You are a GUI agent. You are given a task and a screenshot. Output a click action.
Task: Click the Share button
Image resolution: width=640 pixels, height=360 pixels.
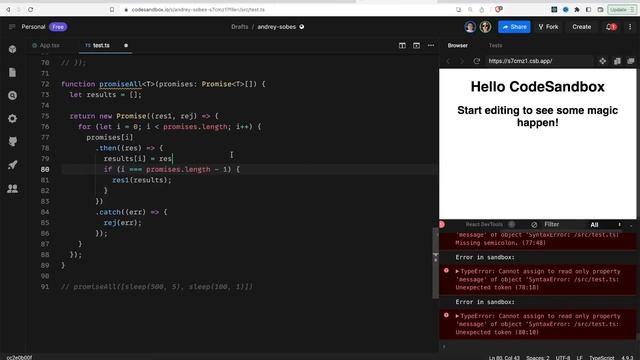[514, 27]
